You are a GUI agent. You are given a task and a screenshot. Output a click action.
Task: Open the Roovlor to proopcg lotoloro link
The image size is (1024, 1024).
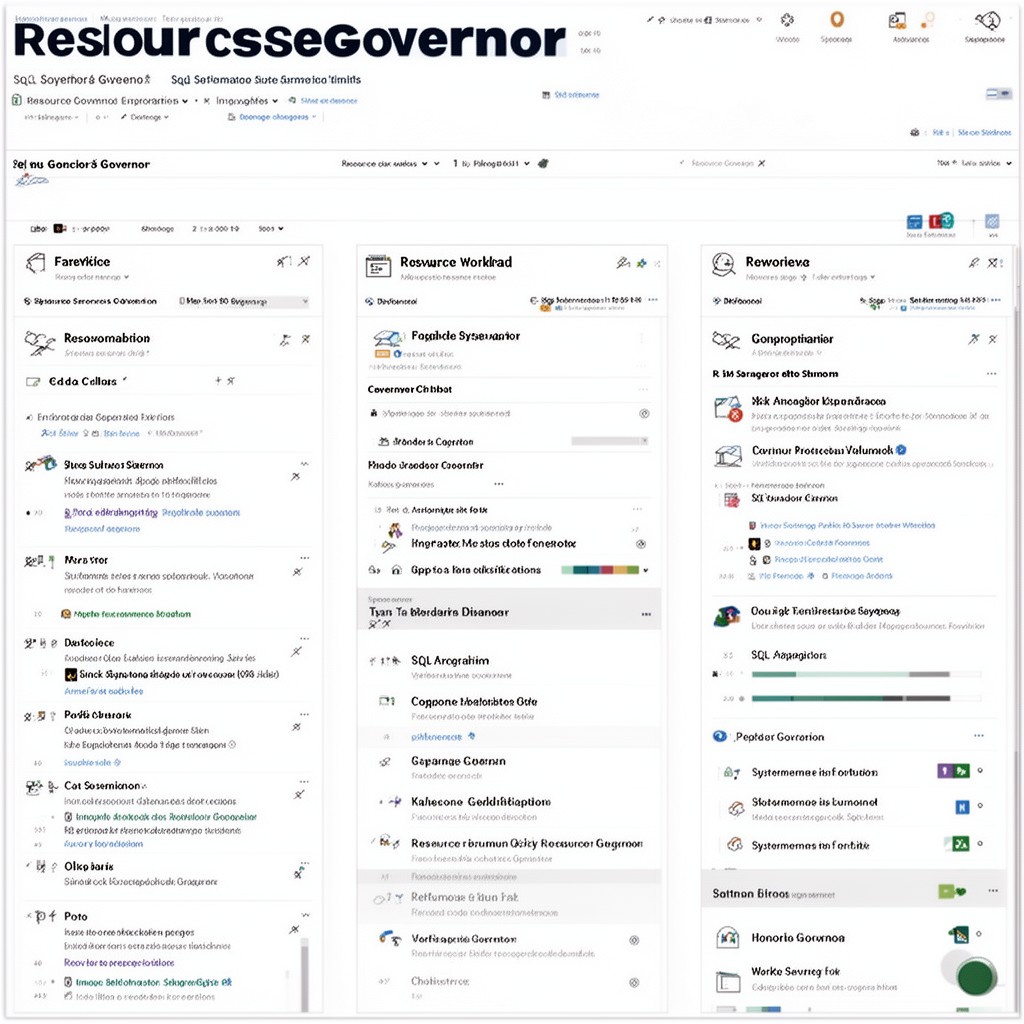[x=119, y=963]
